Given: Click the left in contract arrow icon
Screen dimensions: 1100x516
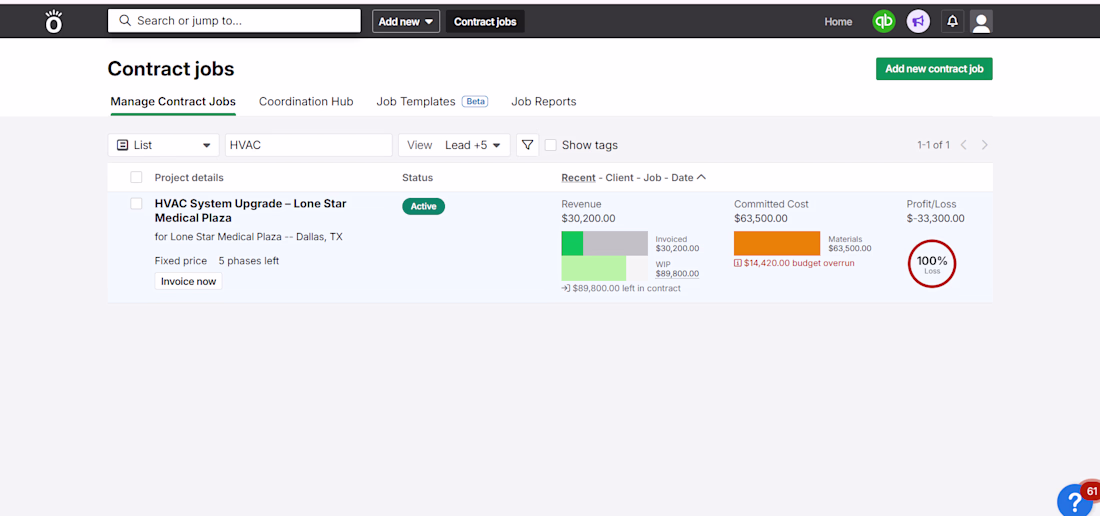Looking at the screenshot, I should (x=565, y=288).
